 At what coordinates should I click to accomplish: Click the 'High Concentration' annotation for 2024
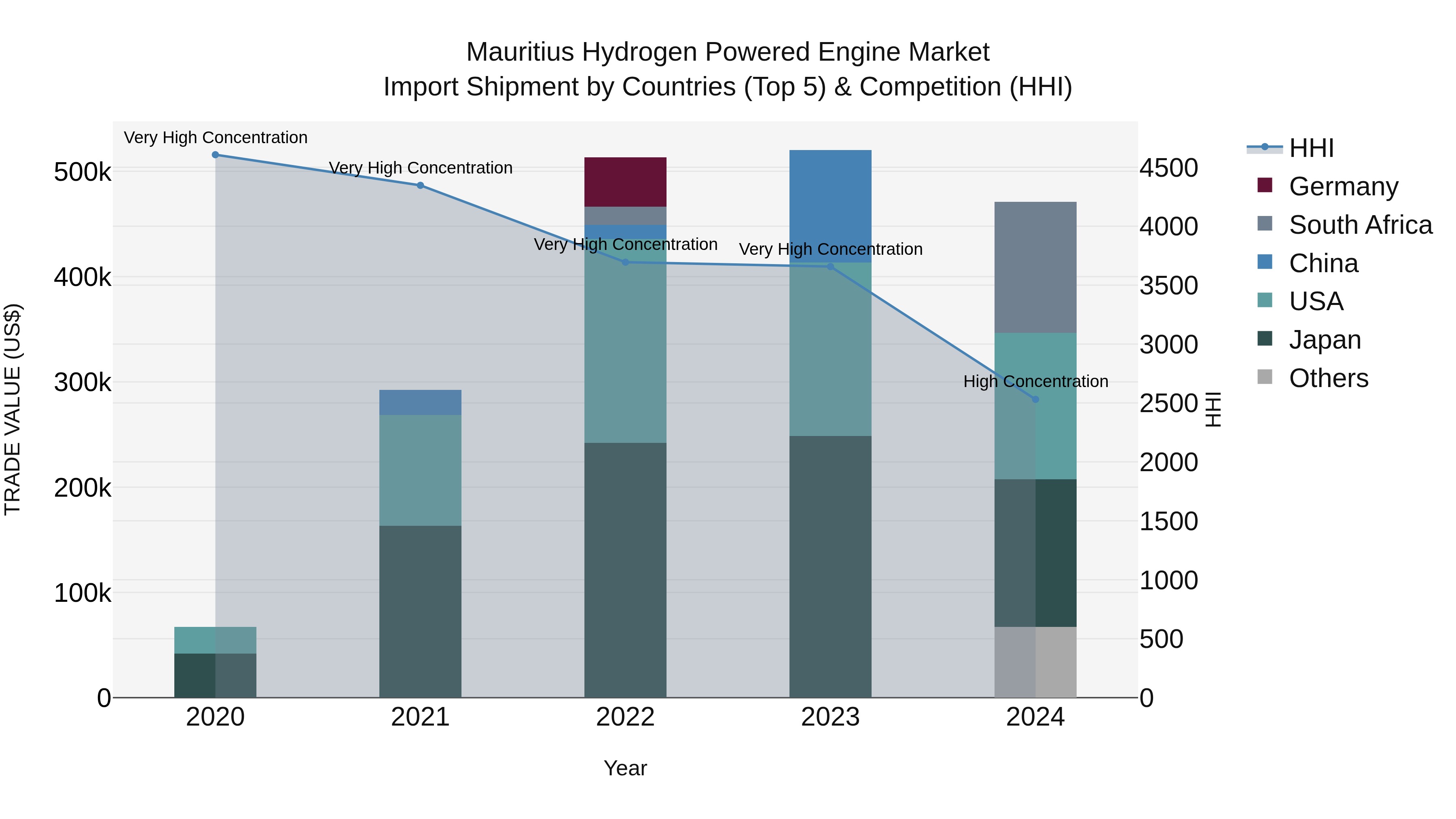coord(1035,381)
